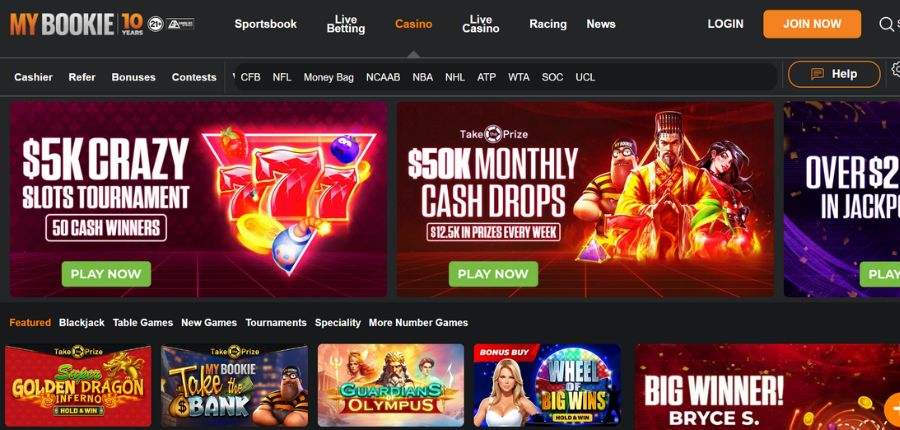Click the JOIN NOW button
Screen dimensions: 900x430
coord(812,24)
